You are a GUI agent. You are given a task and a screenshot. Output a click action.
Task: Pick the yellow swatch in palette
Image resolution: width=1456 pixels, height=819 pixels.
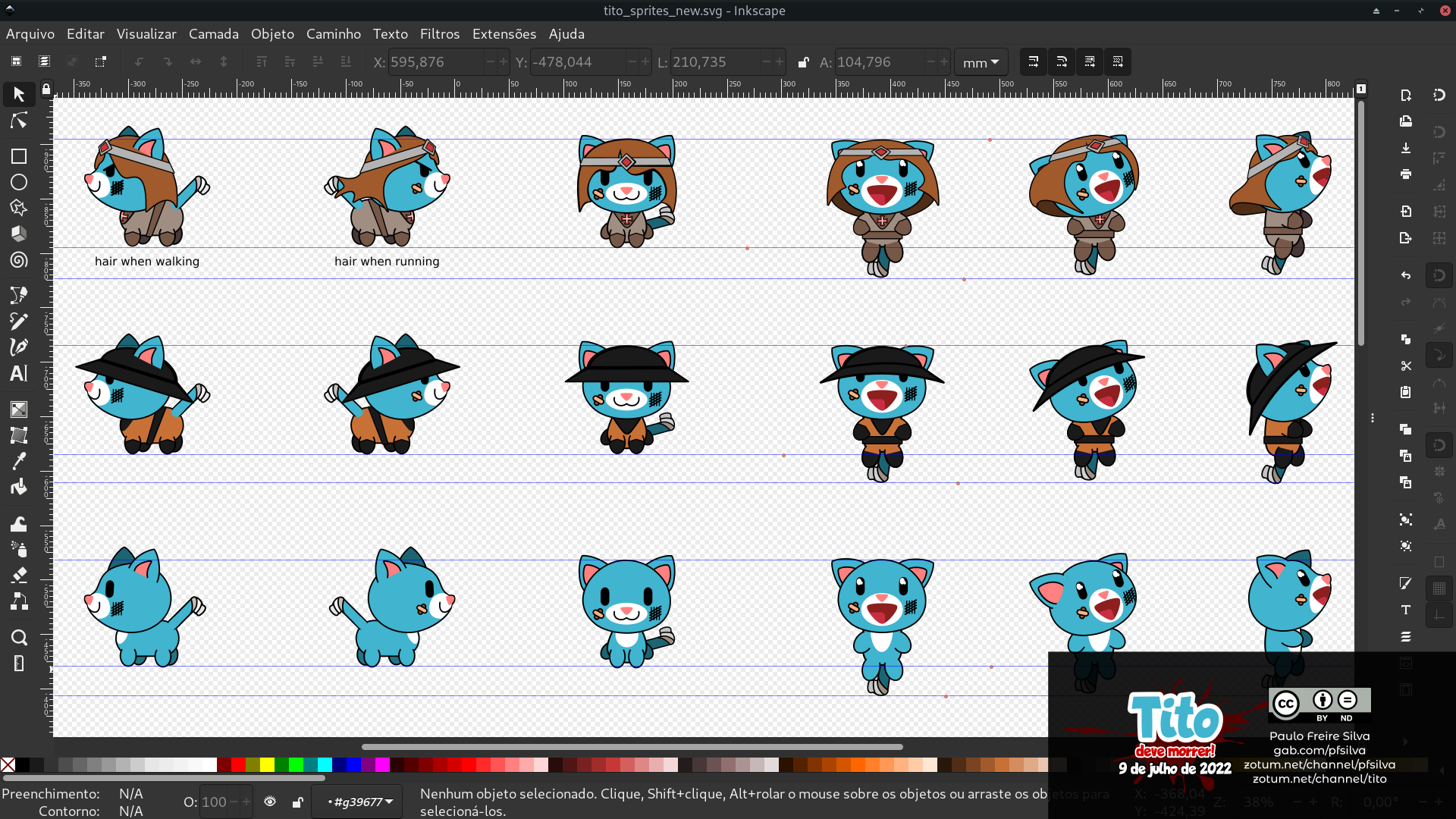(x=267, y=764)
